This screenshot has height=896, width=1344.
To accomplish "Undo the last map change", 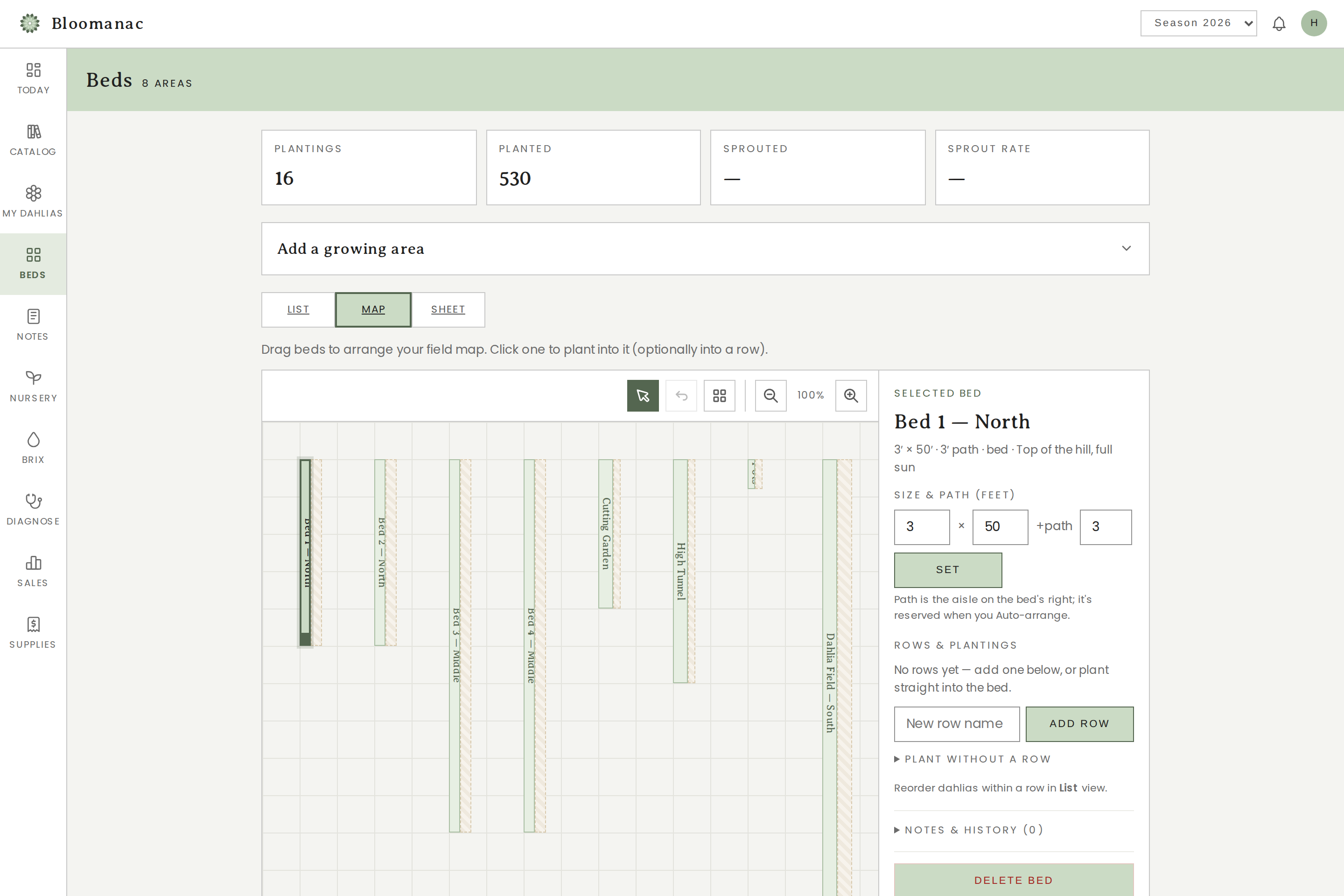I will 681,395.
